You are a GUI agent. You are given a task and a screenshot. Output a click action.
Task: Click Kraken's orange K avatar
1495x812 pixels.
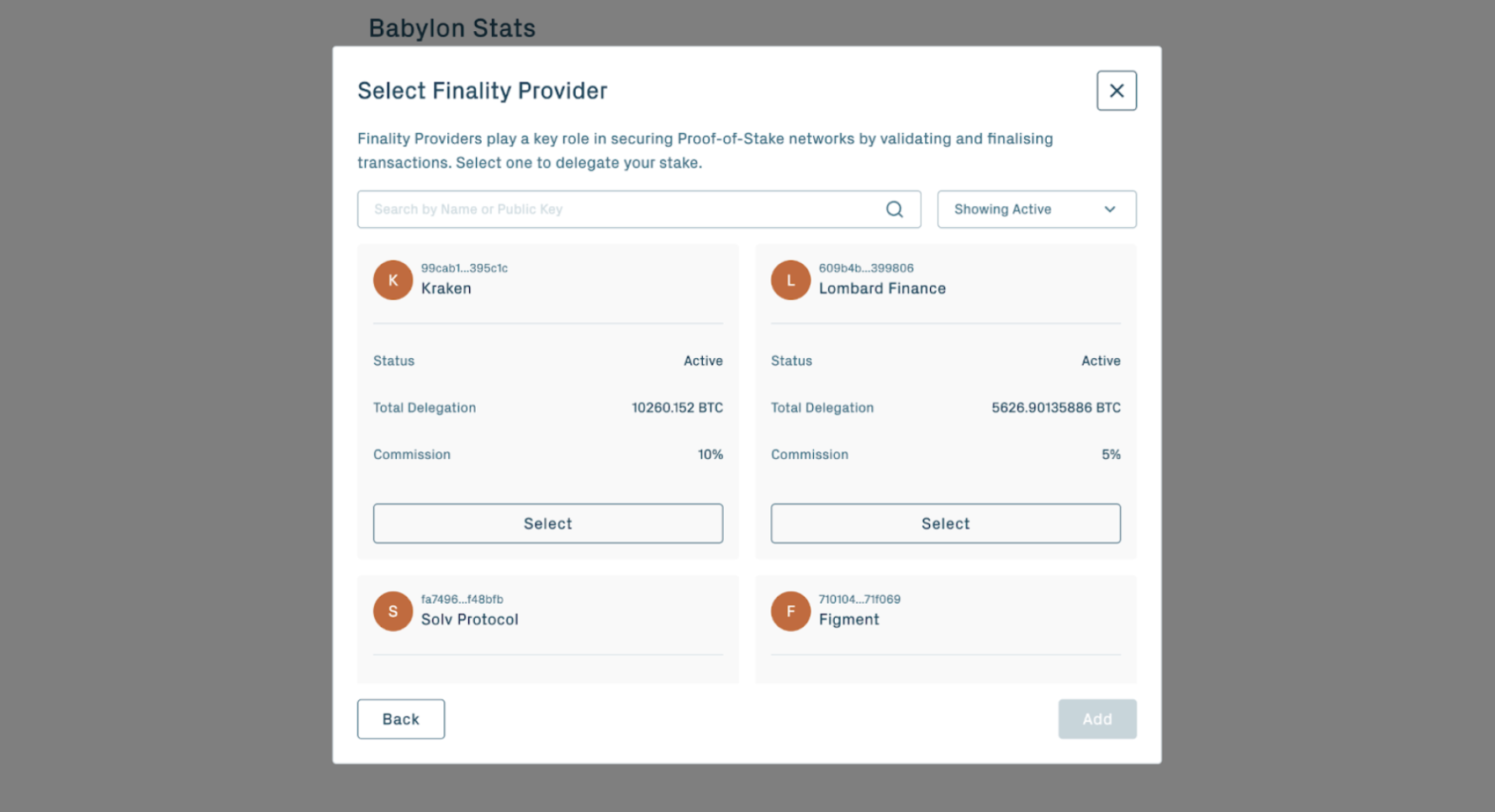click(x=393, y=280)
